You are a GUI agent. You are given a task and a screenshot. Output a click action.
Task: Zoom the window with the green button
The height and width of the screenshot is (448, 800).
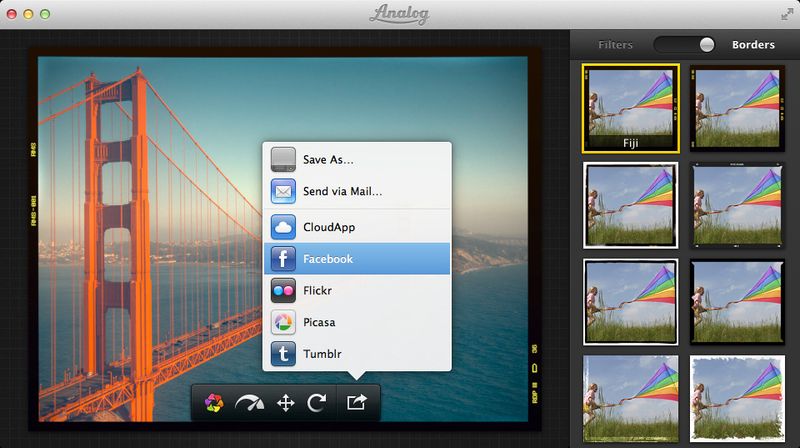(x=45, y=14)
